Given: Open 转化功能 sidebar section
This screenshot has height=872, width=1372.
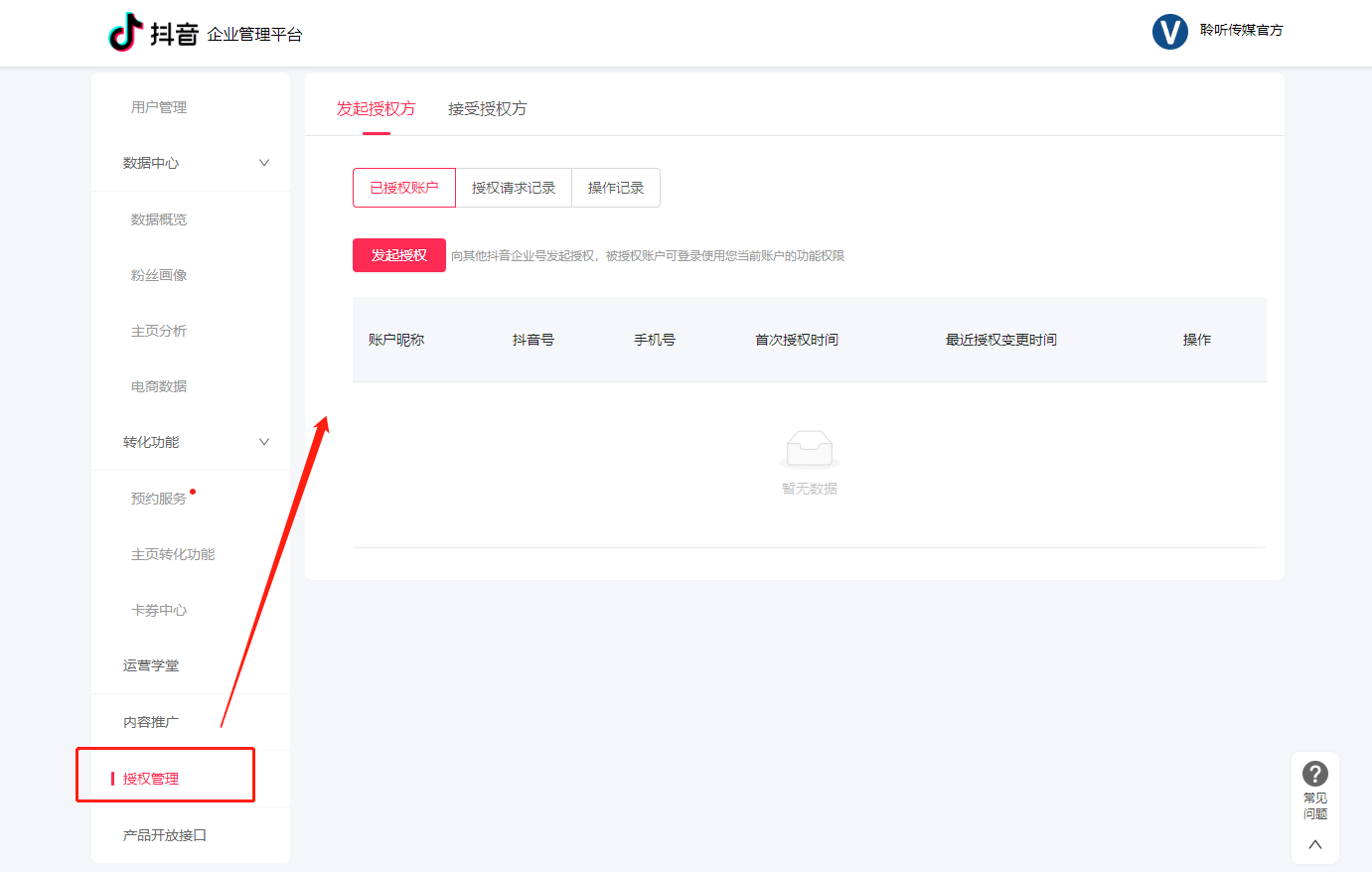Looking at the screenshot, I should pyautogui.click(x=151, y=442).
